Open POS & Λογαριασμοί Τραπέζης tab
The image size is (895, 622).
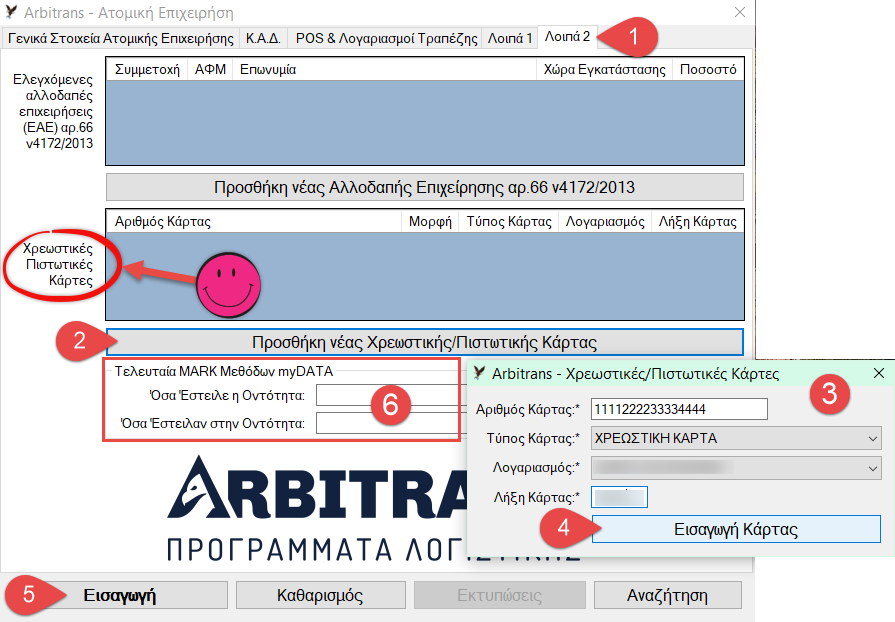click(x=386, y=38)
